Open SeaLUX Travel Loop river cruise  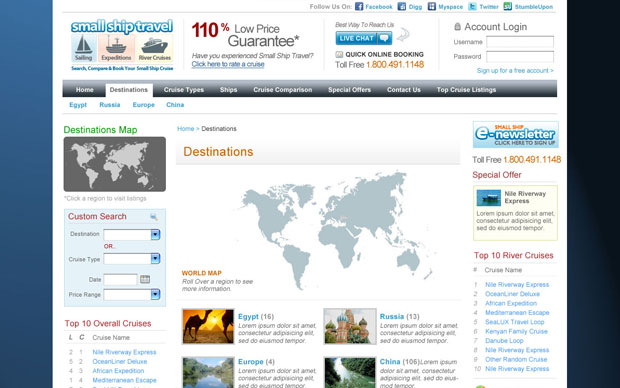[x=514, y=322]
